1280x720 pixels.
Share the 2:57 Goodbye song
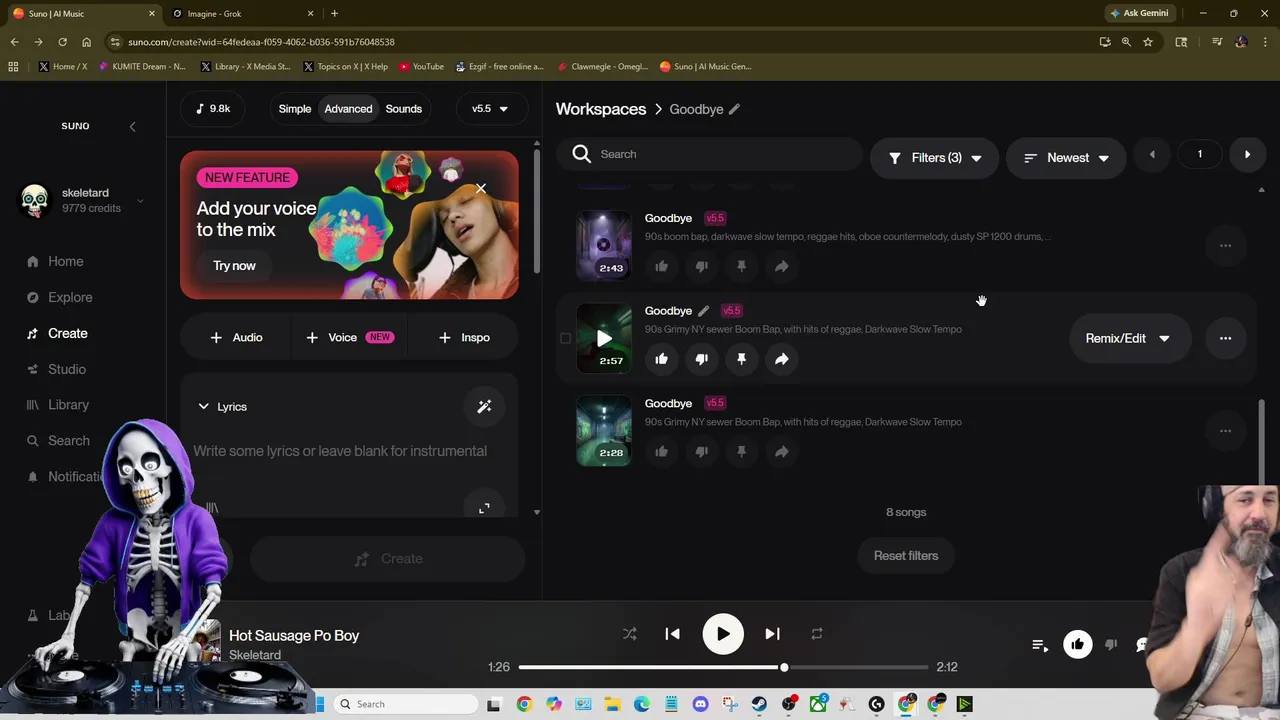tap(781, 359)
